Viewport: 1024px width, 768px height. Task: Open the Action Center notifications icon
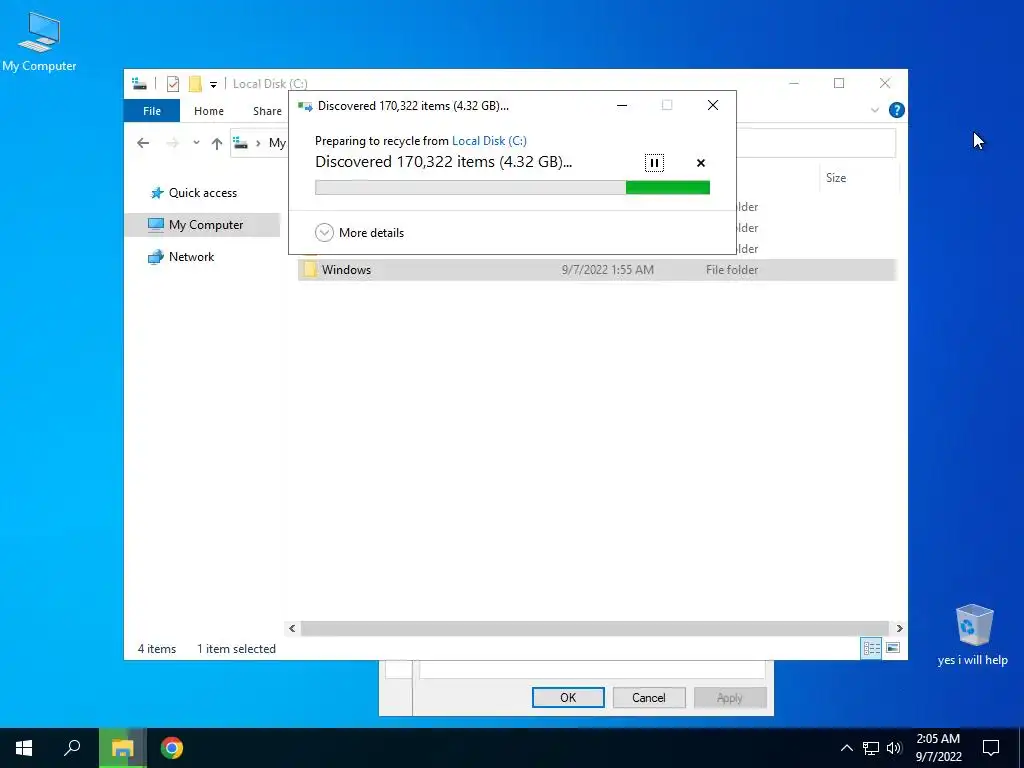pyautogui.click(x=991, y=748)
